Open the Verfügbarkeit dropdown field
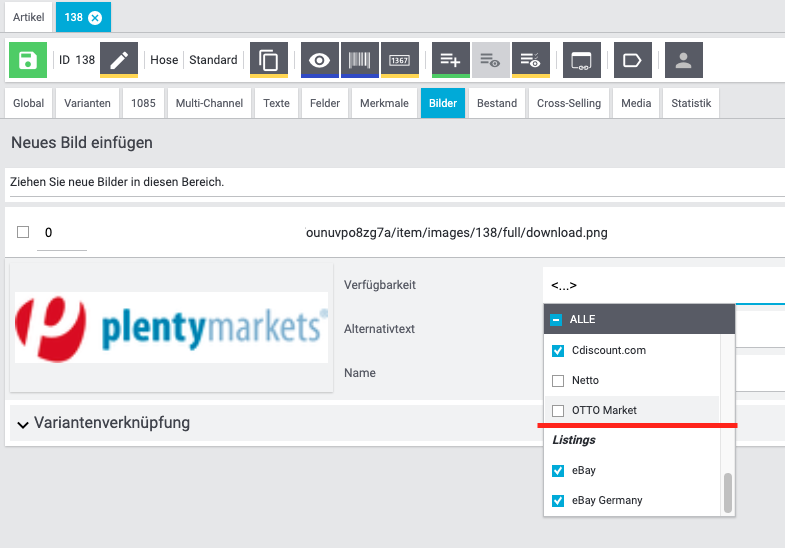Image resolution: width=785 pixels, height=548 pixels. click(x=660, y=286)
